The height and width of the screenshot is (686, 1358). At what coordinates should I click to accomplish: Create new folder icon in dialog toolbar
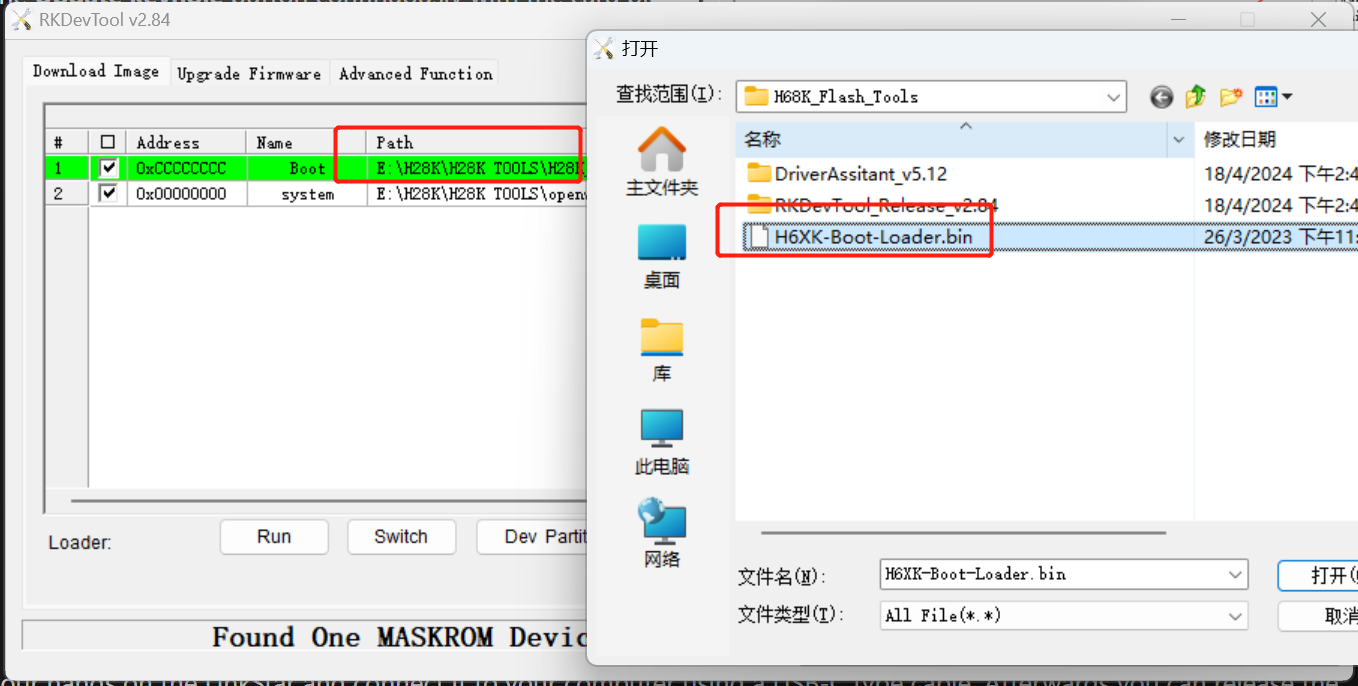pyautogui.click(x=1231, y=97)
